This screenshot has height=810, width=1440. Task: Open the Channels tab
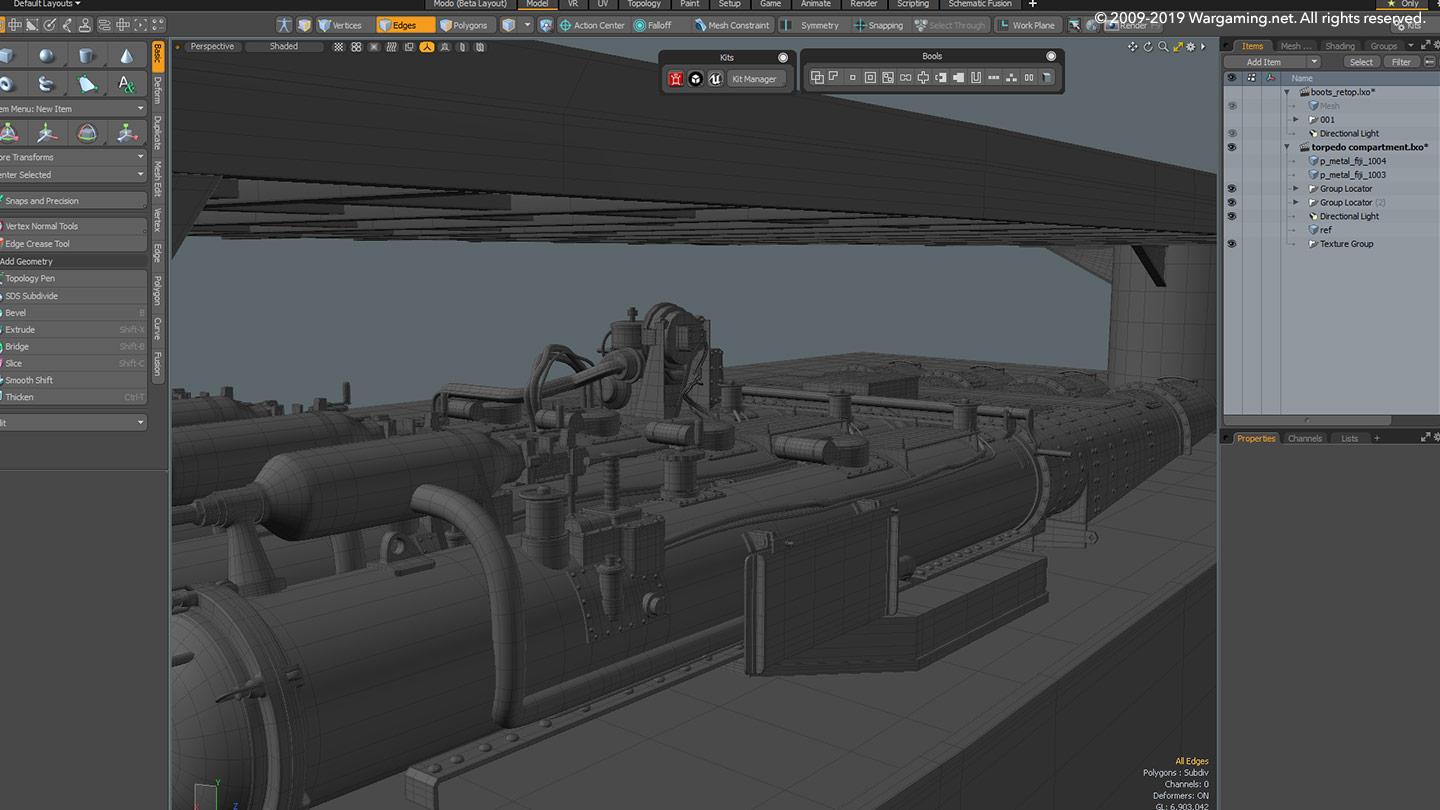pos(1304,438)
